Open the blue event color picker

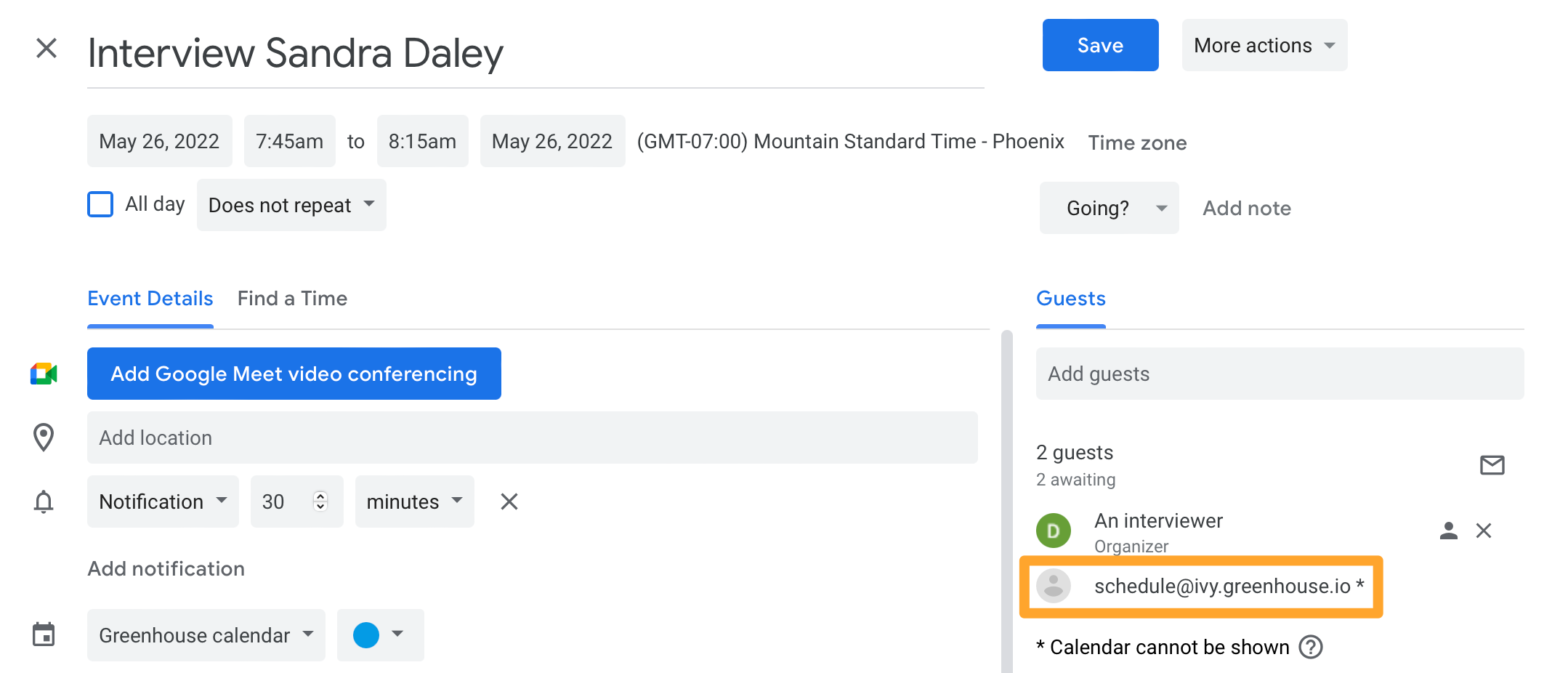tap(379, 635)
